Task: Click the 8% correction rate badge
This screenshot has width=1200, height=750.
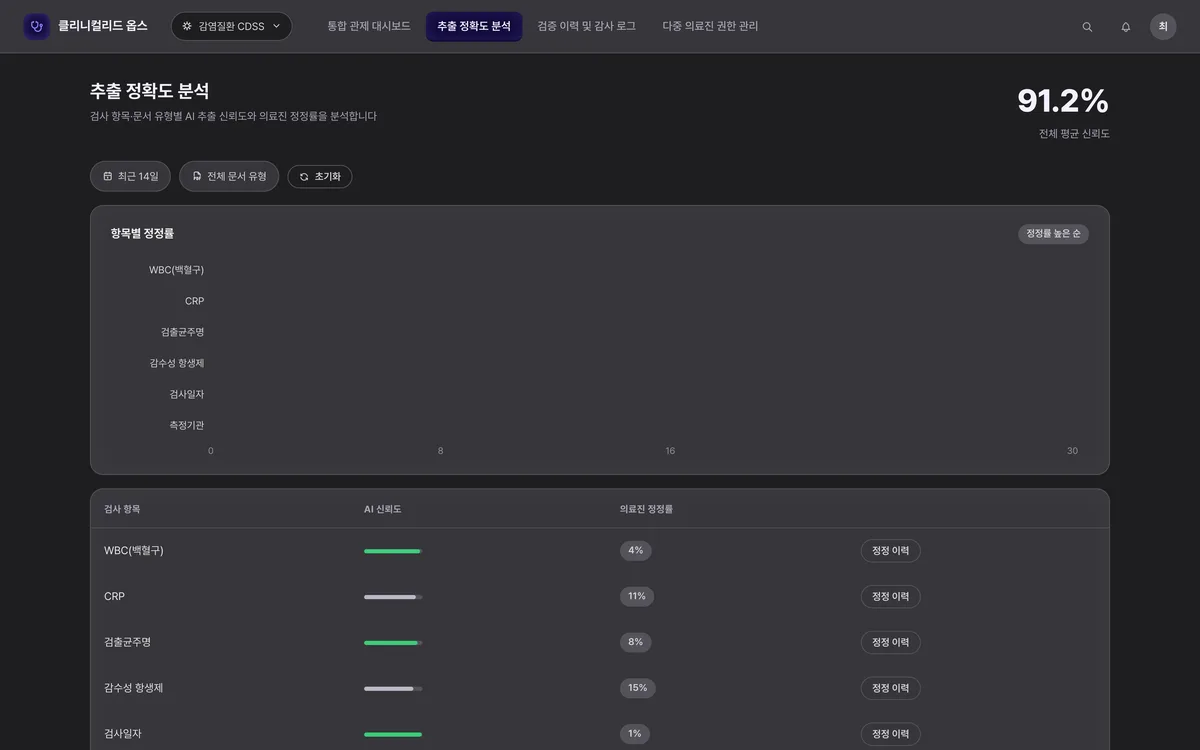Action: click(635, 642)
